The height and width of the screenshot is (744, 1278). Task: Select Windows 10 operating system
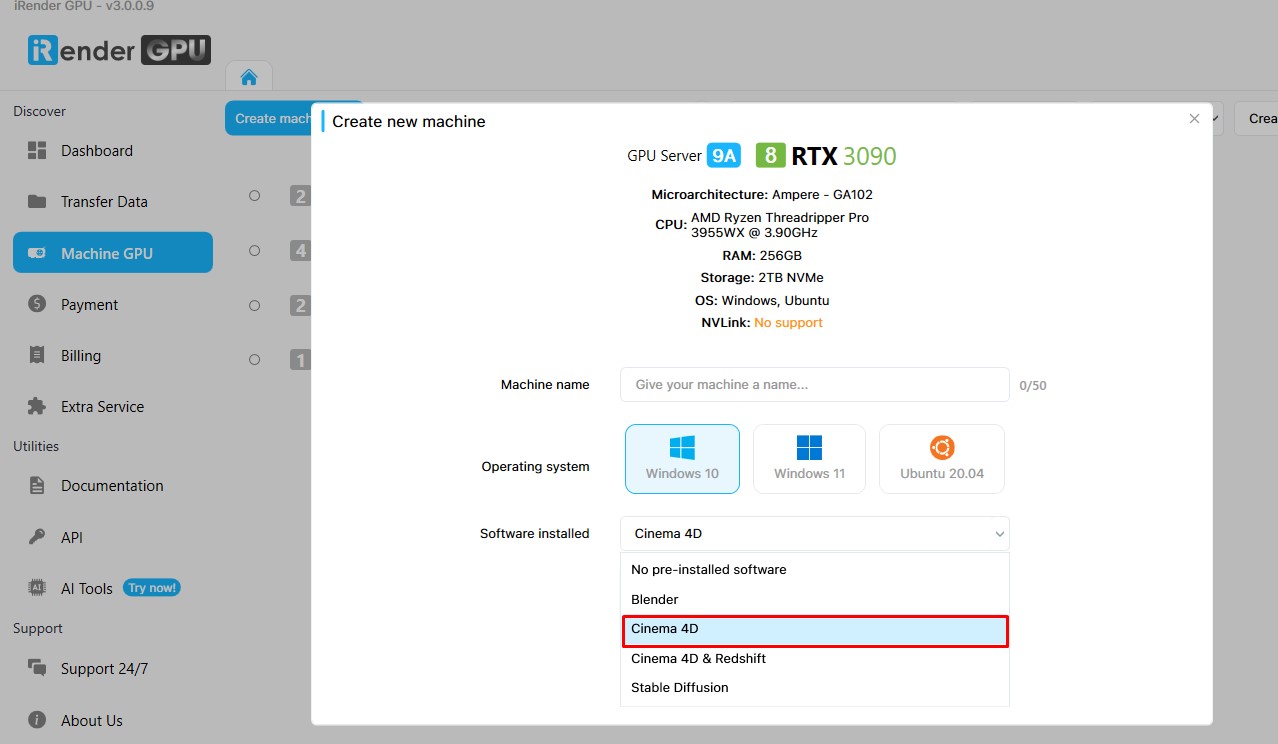[x=682, y=459]
